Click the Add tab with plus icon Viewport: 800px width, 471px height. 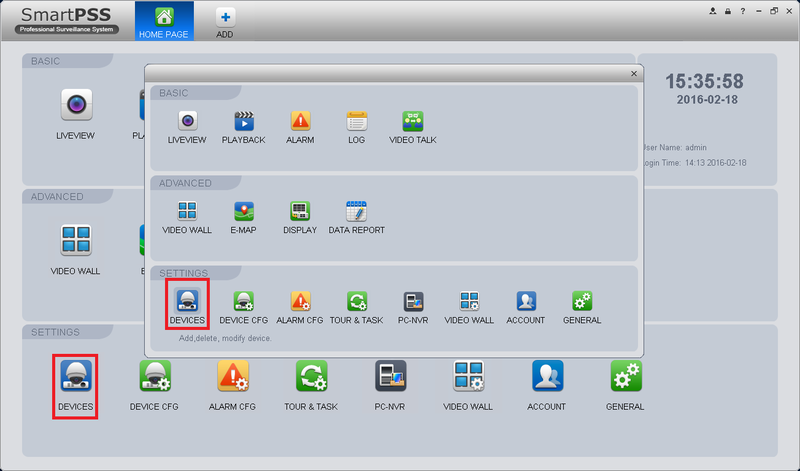point(224,23)
